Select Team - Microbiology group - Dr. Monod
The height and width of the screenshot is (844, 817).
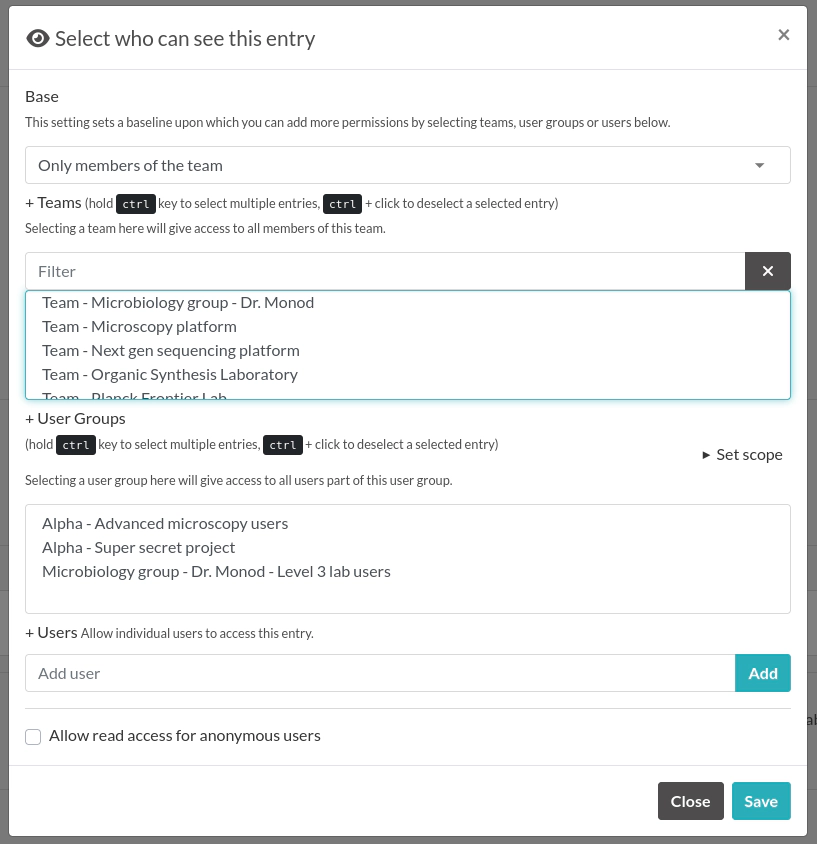[178, 302]
